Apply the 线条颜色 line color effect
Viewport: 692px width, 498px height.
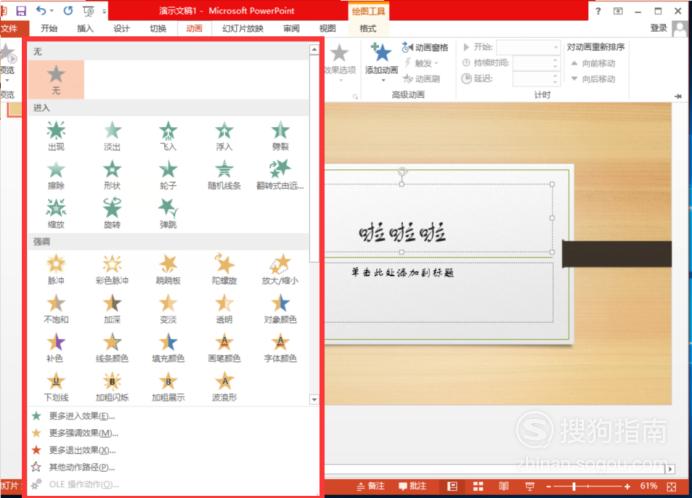click(112, 347)
